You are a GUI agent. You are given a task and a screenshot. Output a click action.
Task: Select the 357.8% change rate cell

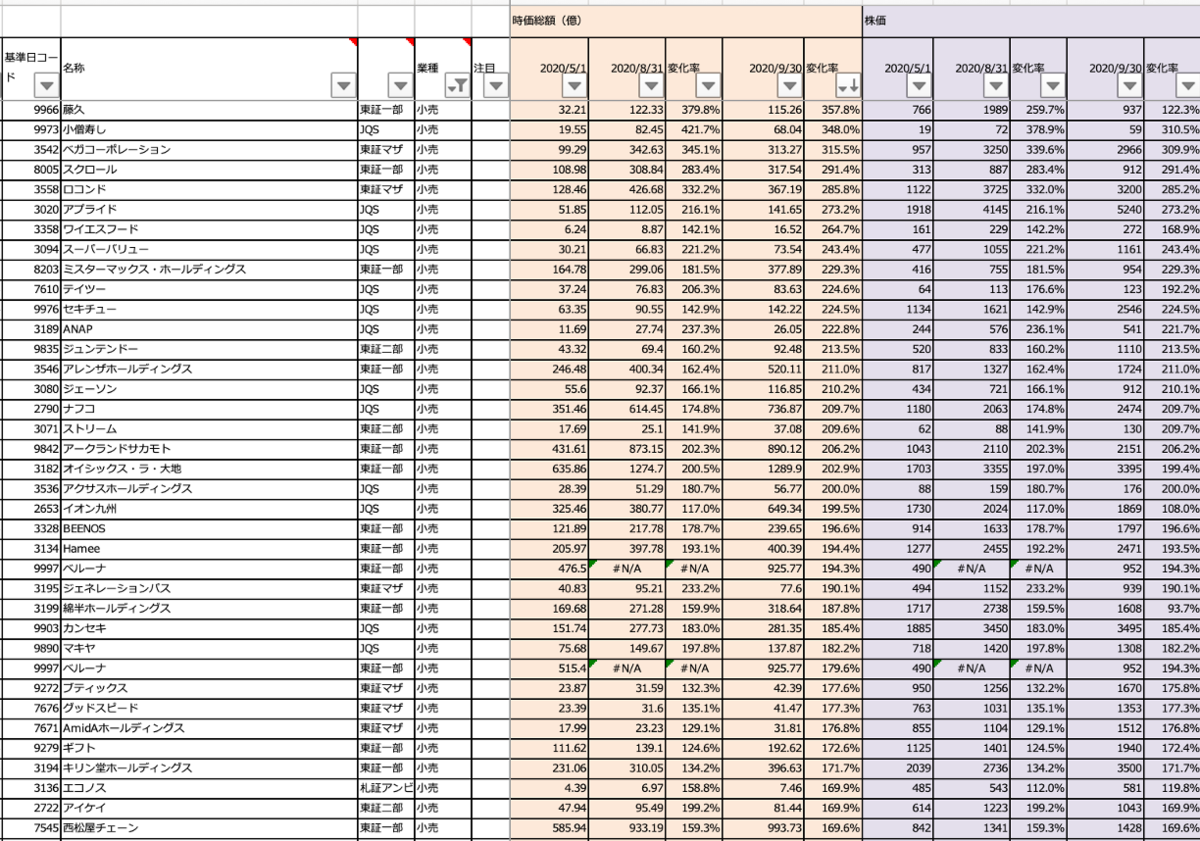click(833, 110)
